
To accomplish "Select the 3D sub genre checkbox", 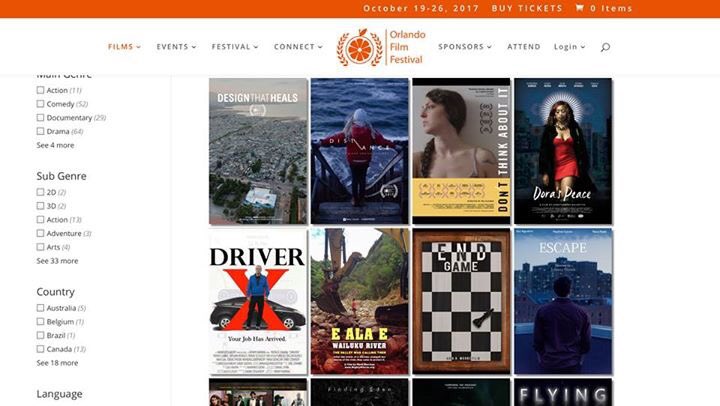I will click(x=40, y=206).
